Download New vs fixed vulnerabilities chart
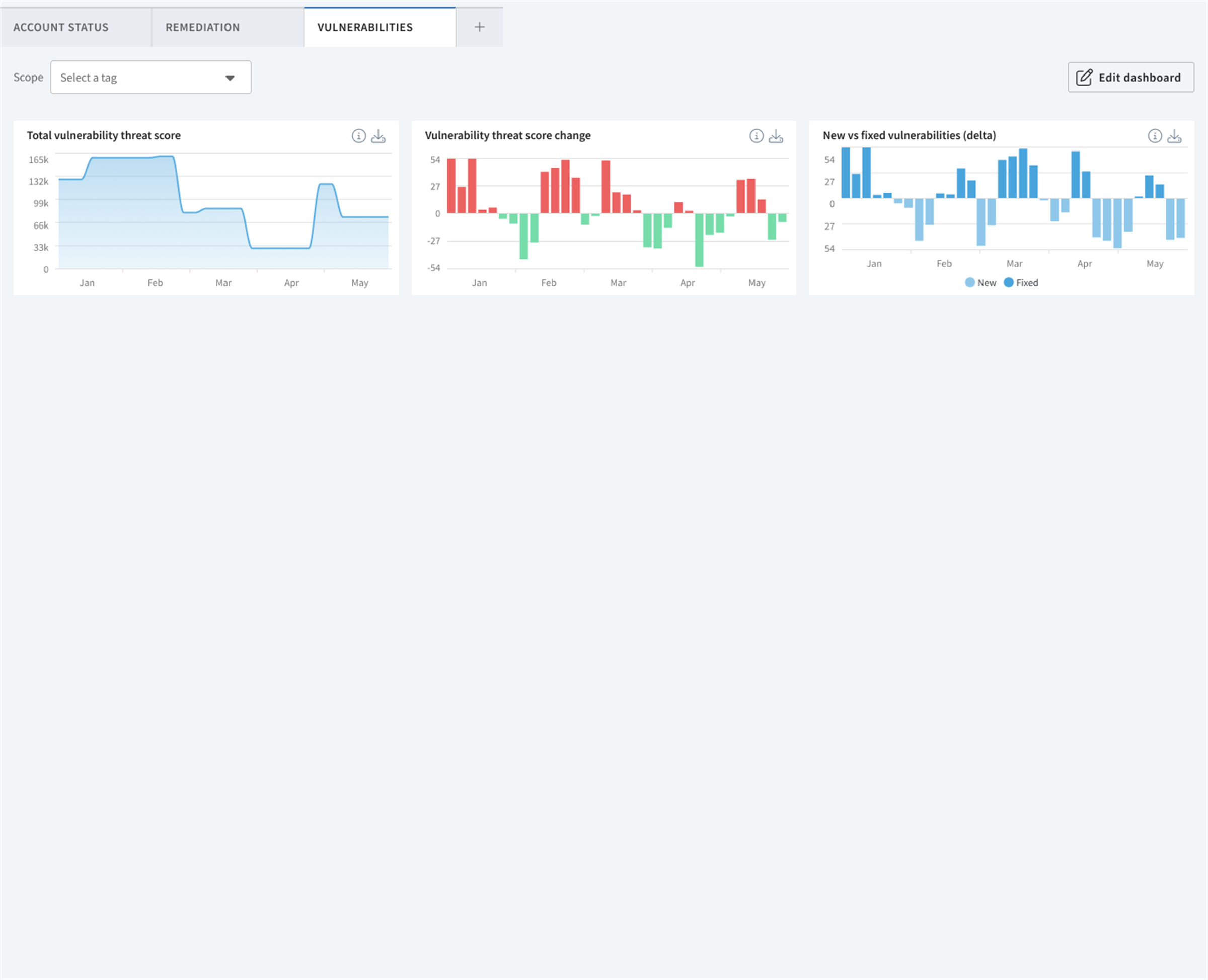The image size is (1208, 980). tap(1175, 136)
